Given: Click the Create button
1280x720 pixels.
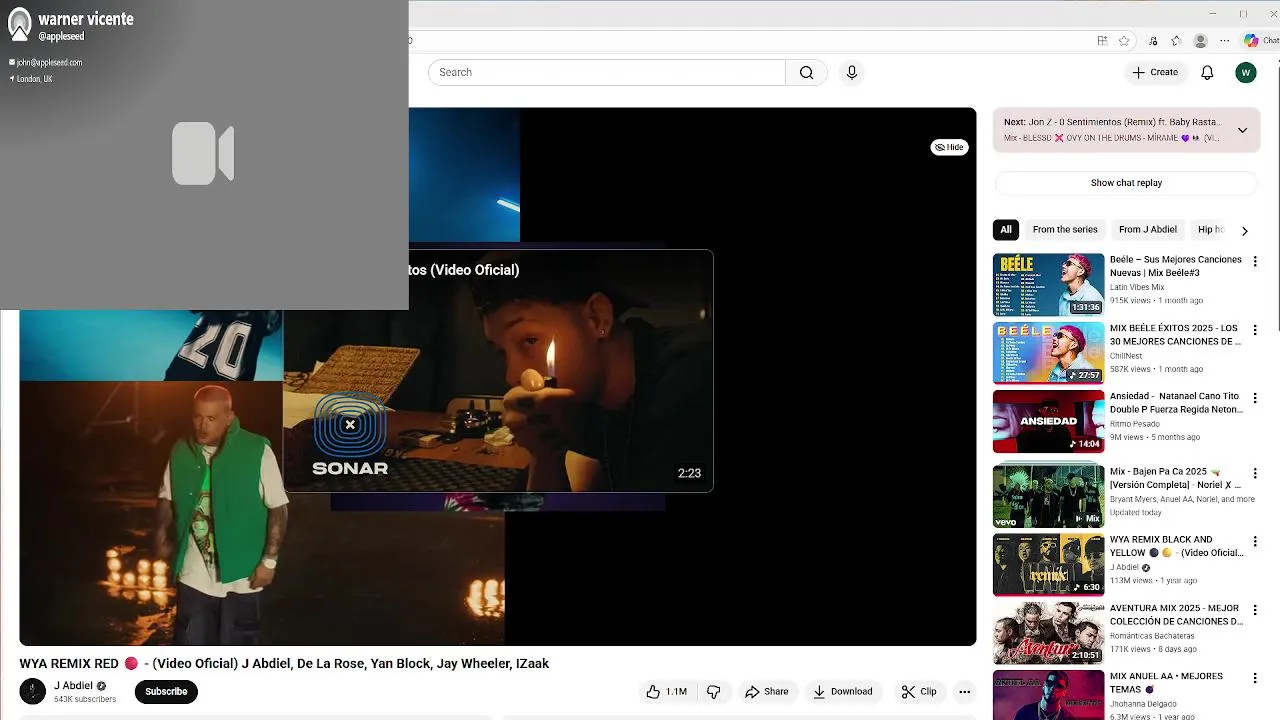Looking at the screenshot, I should point(1155,72).
